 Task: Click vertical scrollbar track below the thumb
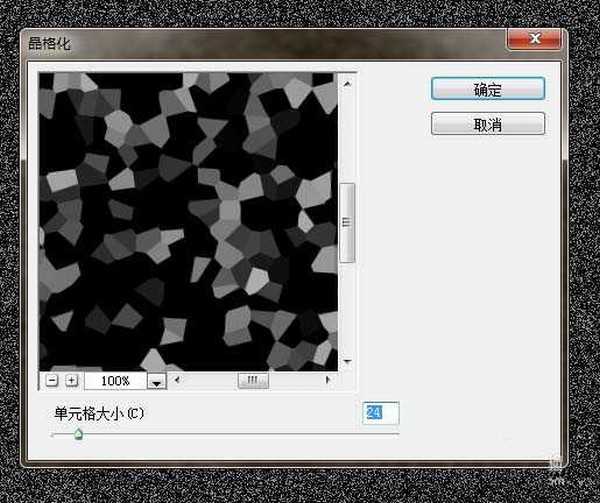347,310
